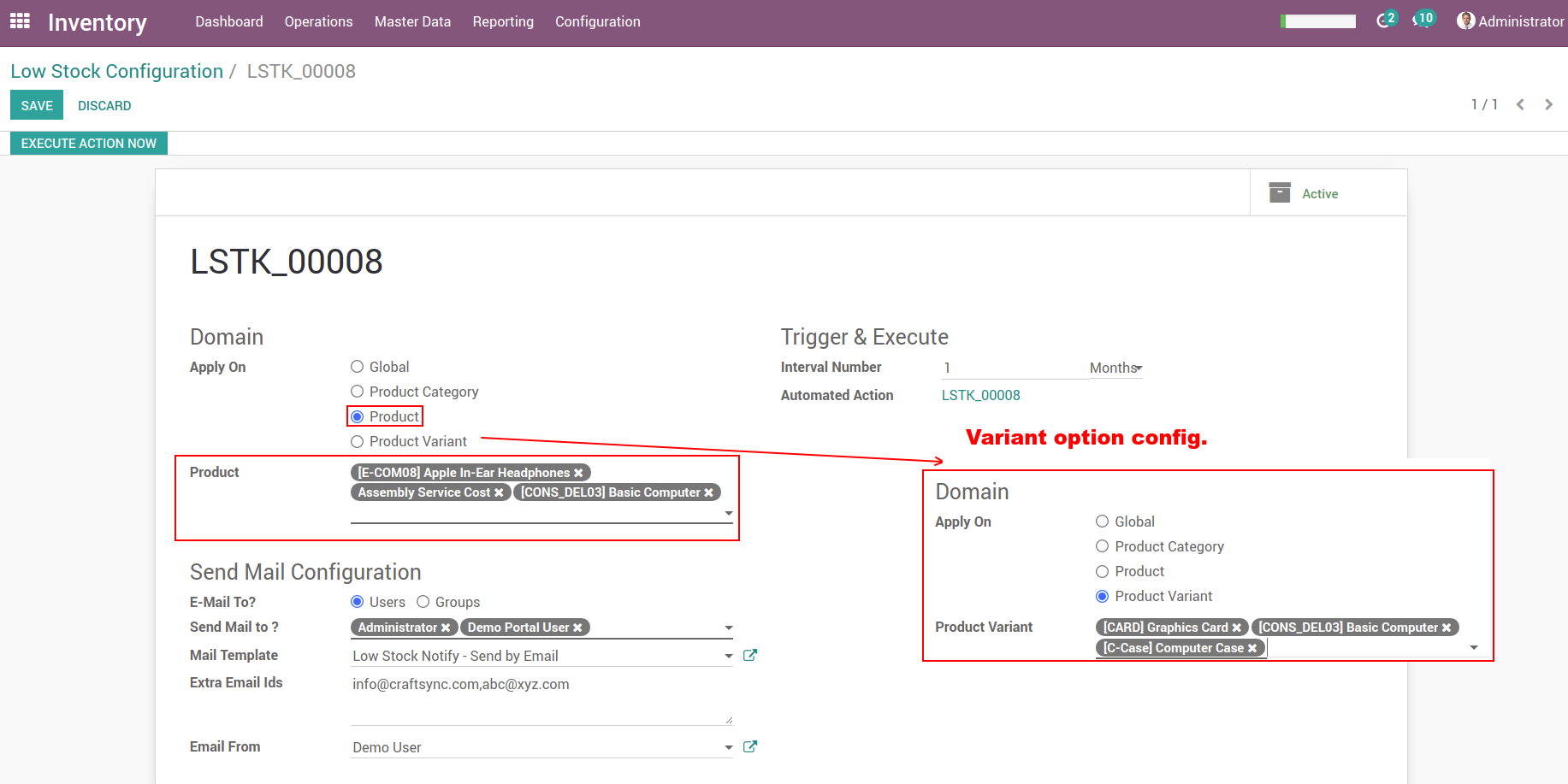Expand the Mail Template dropdown
The image size is (1568, 784).
pyautogui.click(x=728, y=656)
